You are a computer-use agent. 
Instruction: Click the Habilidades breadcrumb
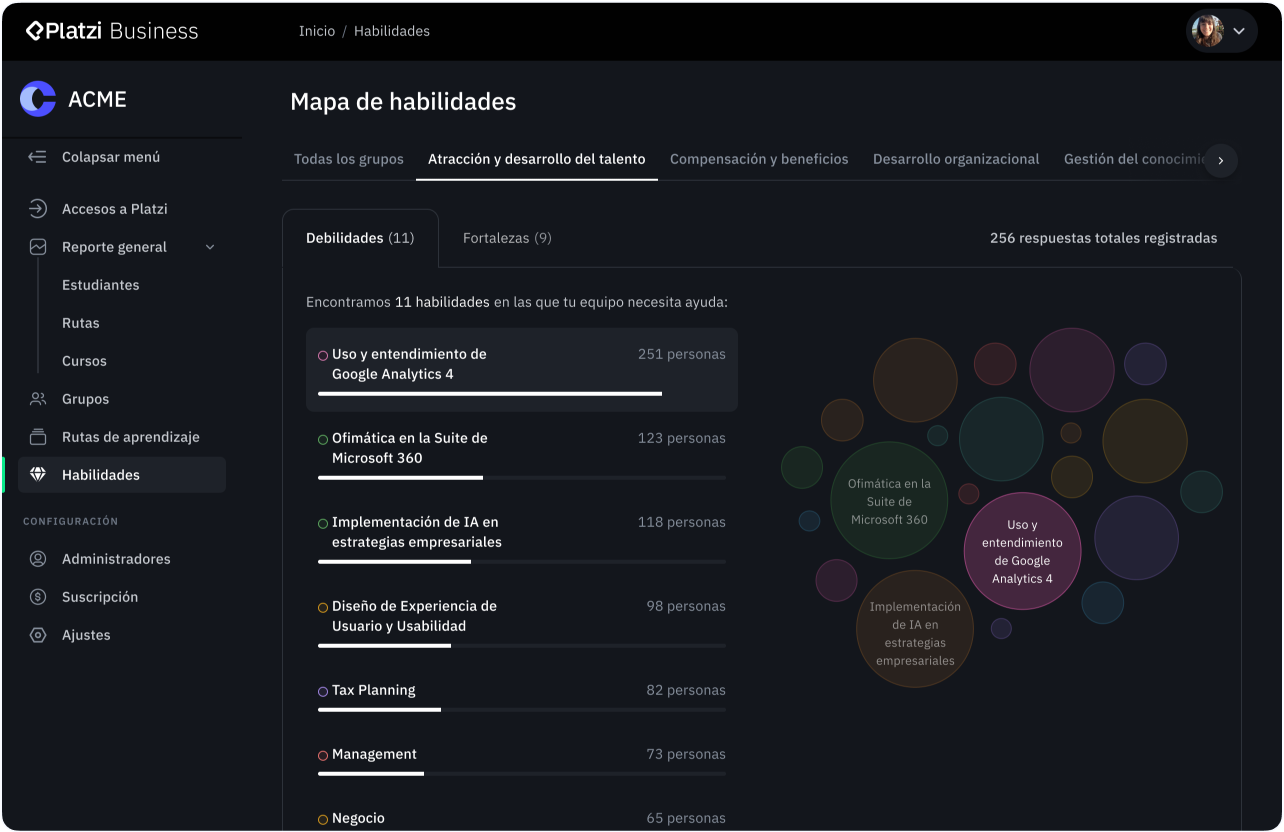(392, 31)
